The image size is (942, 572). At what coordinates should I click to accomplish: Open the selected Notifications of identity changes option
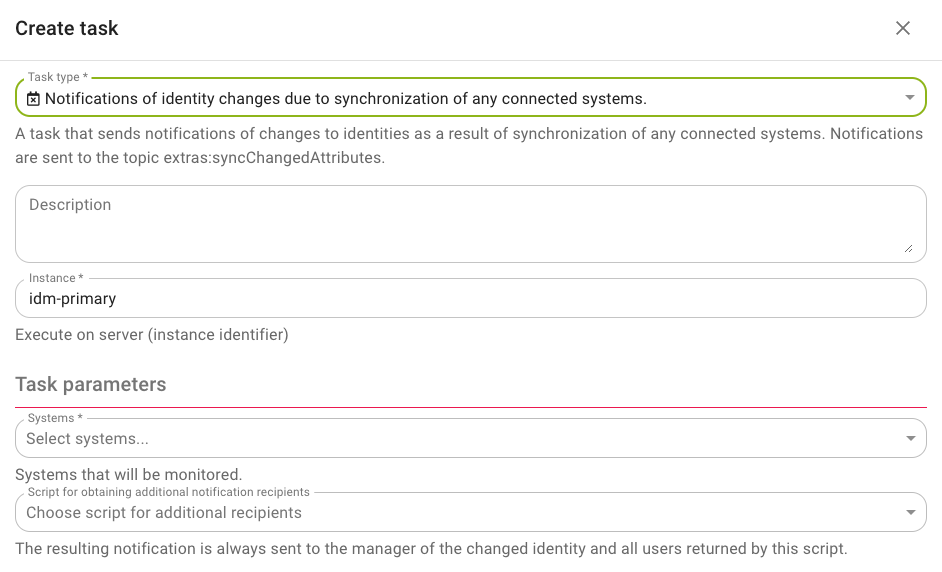345,99
